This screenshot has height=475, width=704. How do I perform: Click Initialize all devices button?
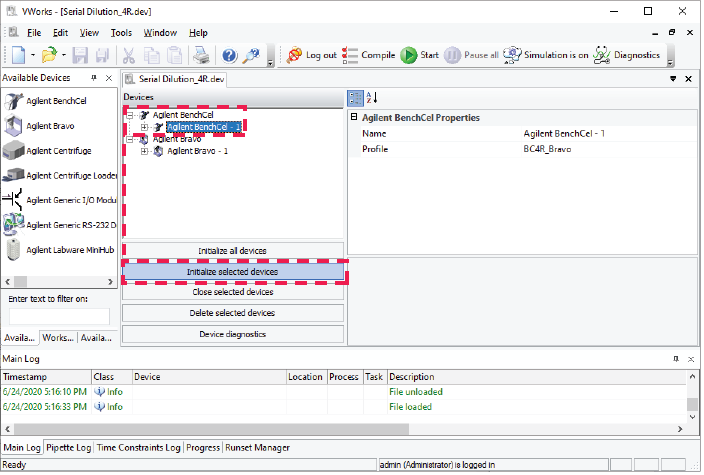point(233,251)
